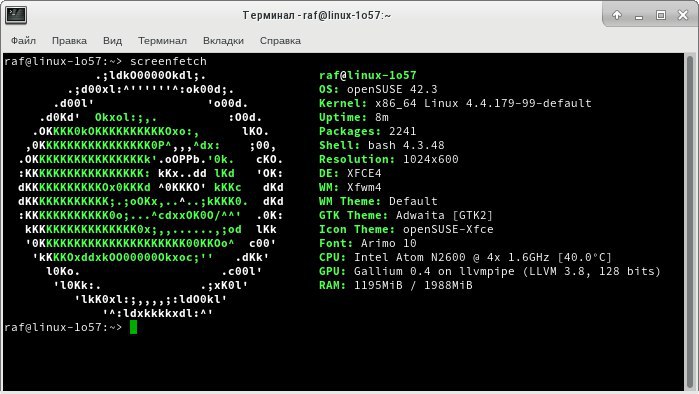Viewport: 699px width, 394px height.
Task: Open the Вид menu
Action: [112, 41]
